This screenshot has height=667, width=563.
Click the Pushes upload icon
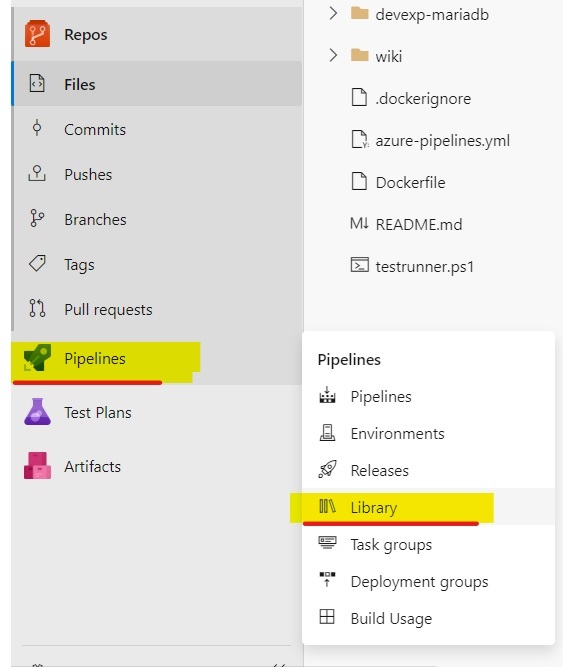[37, 173]
